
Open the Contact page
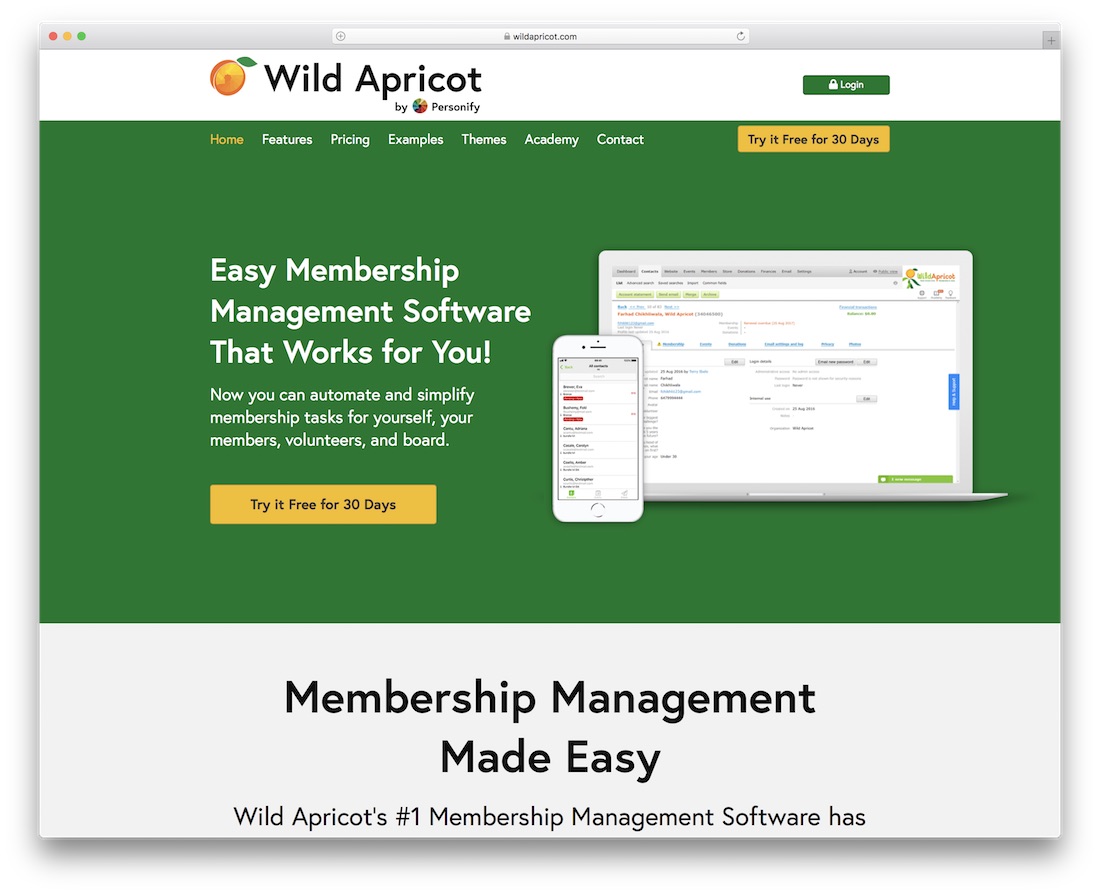pos(620,139)
